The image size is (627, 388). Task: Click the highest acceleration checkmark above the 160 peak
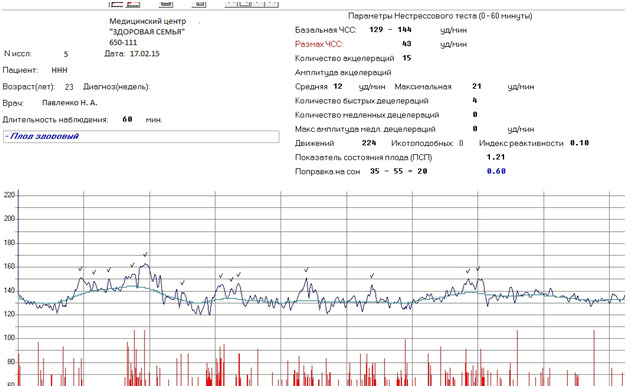point(146,254)
